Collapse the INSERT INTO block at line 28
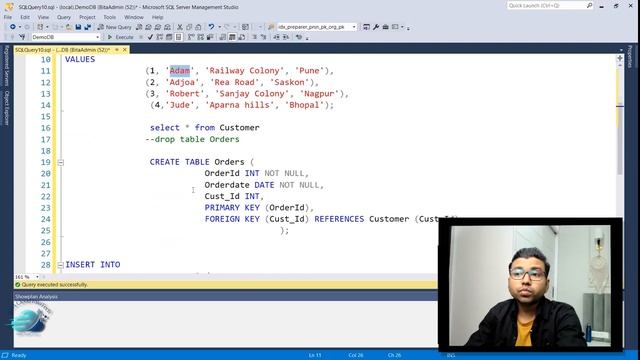This screenshot has height=360, width=640. [x=60, y=265]
